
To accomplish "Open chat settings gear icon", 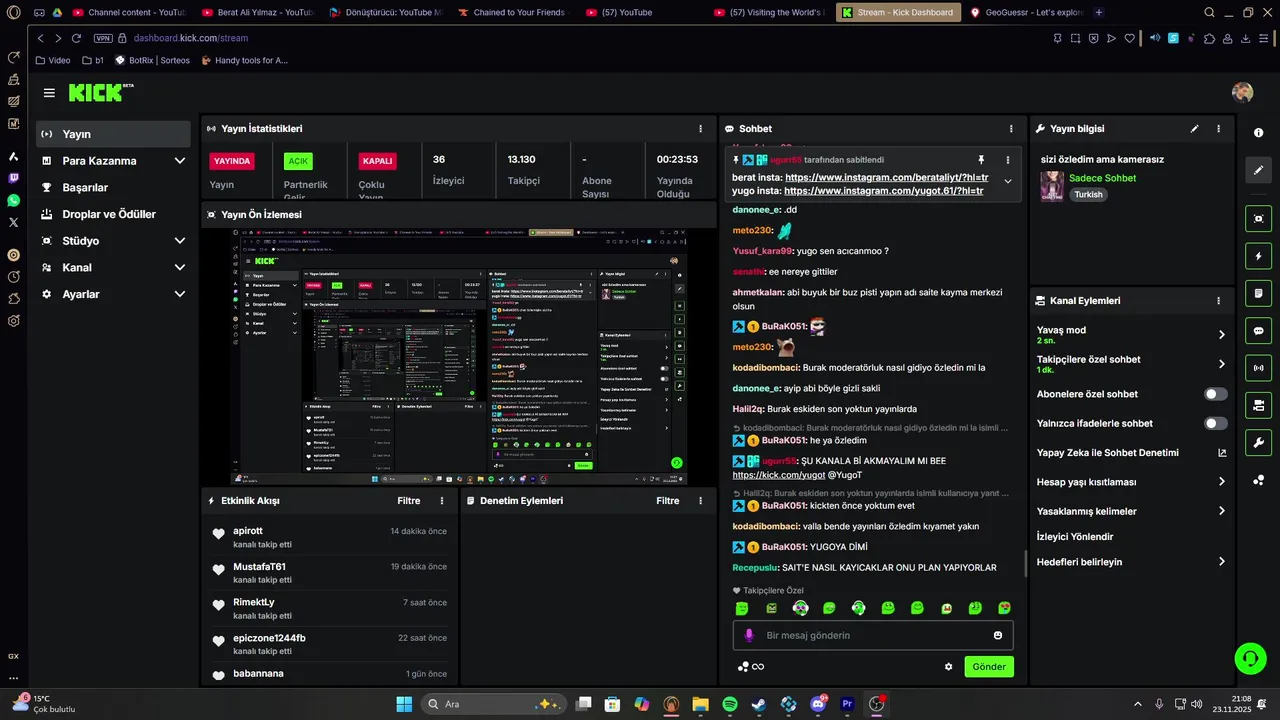I will (x=949, y=667).
